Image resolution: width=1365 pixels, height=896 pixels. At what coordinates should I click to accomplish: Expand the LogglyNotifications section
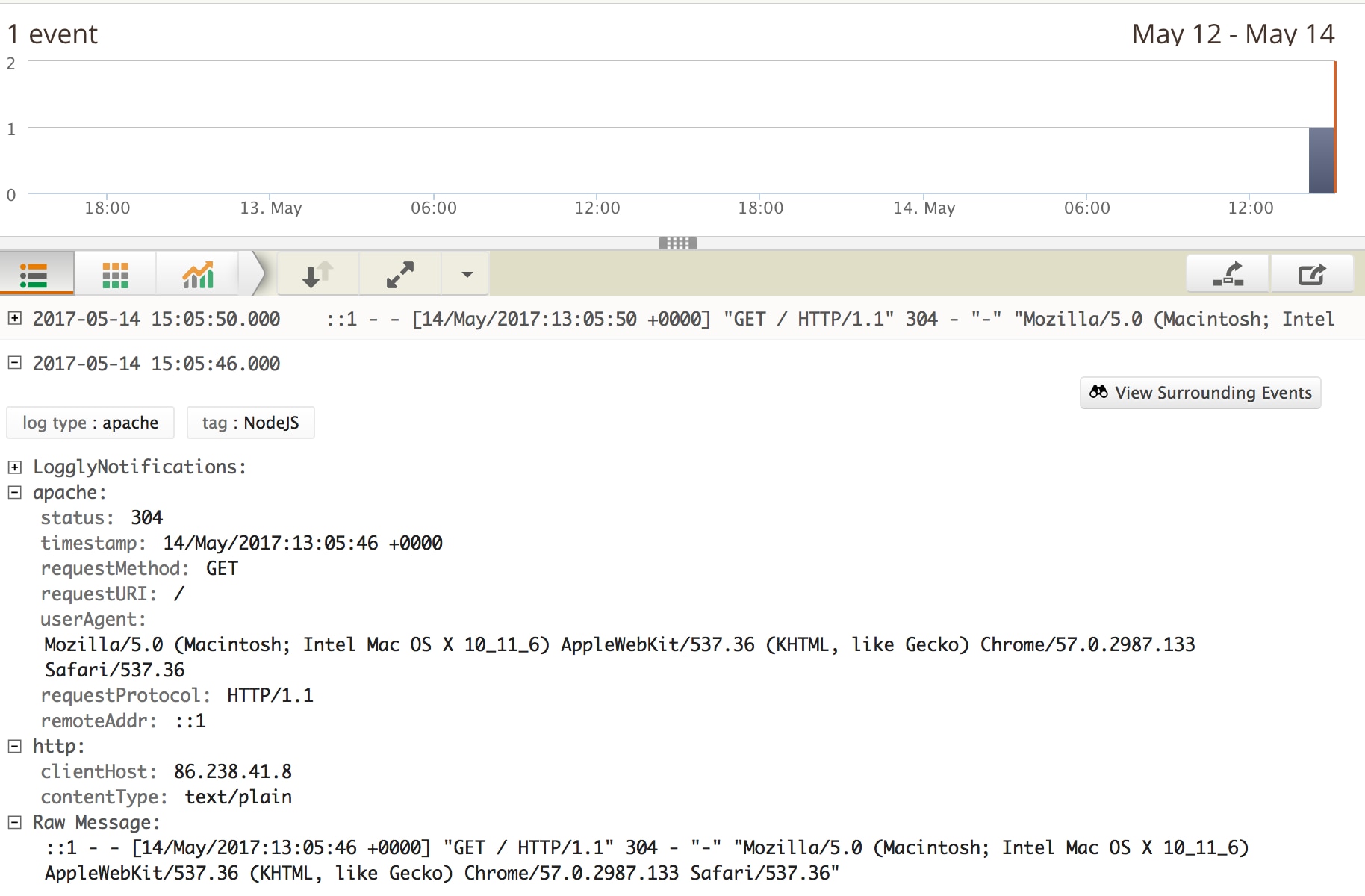click(x=14, y=467)
